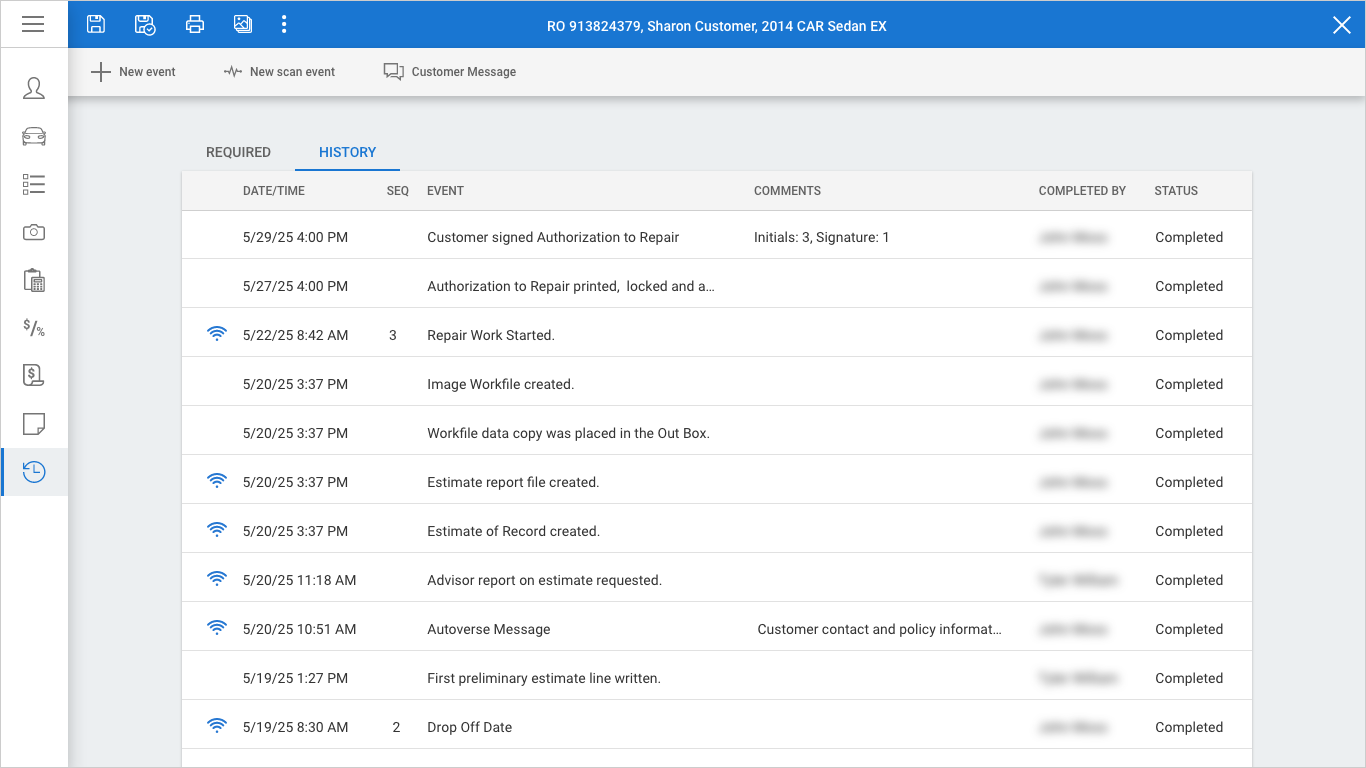Open the dollar percent rates icon

click(x=34, y=328)
